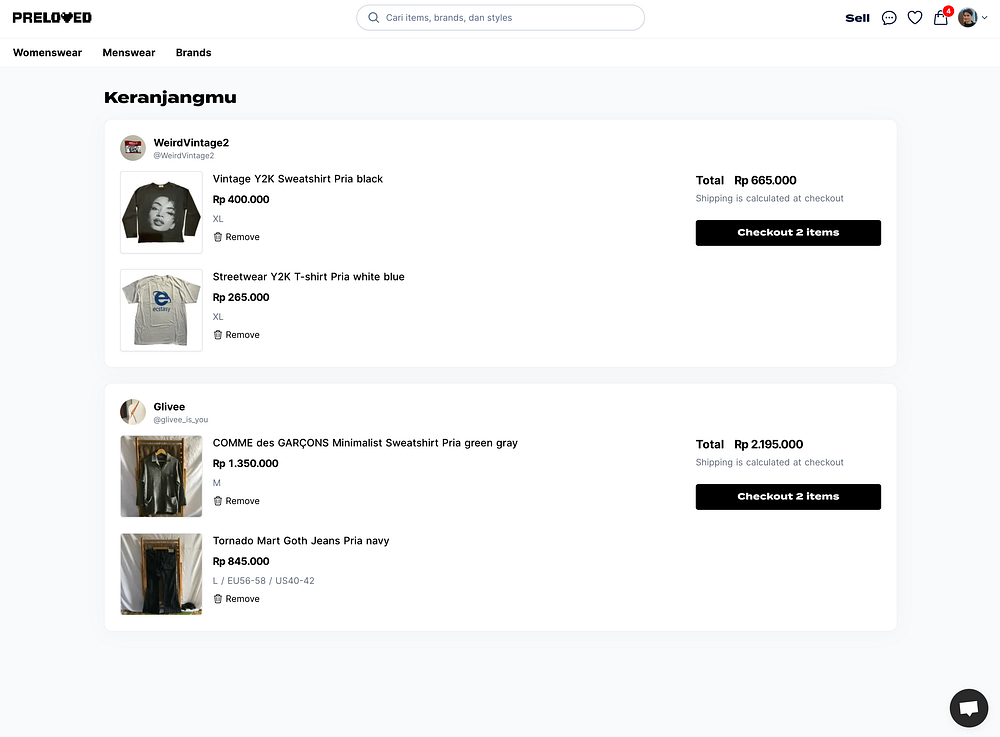Remove the Streetwear Y2K T-shirt from cart

(236, 335)
